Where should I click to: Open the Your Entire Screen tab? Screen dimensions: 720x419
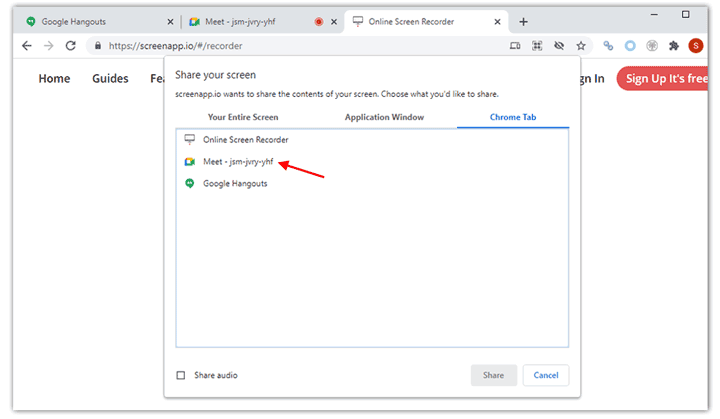coord(243,117)
